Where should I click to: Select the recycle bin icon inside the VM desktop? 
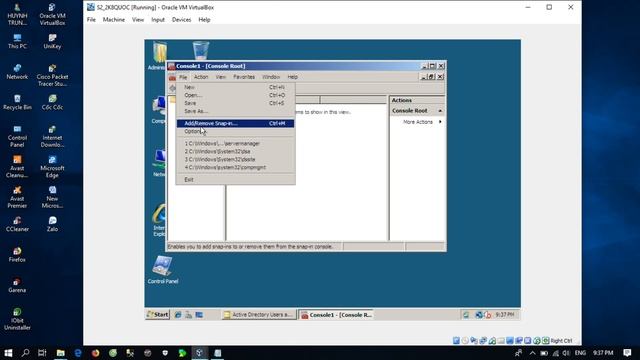(x=200, y=51)
